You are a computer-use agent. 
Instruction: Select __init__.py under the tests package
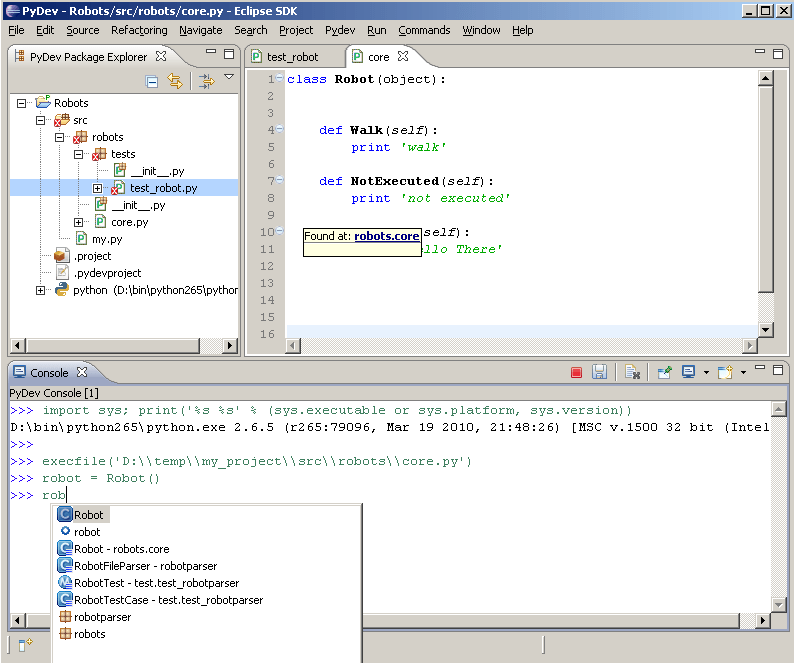[x=157, y=171]
